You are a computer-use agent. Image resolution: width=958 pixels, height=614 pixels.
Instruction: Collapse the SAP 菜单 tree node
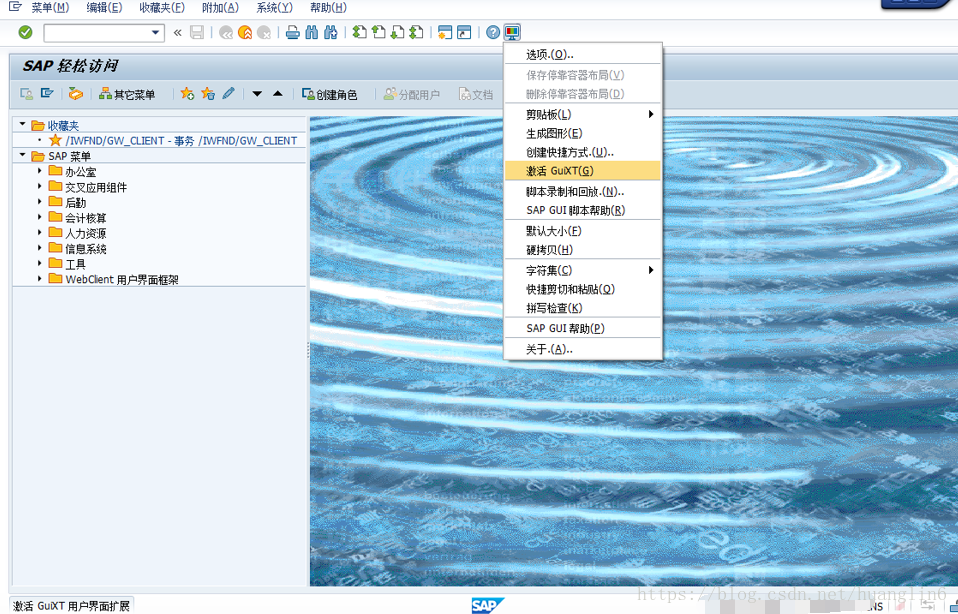[x=23, y=156]
